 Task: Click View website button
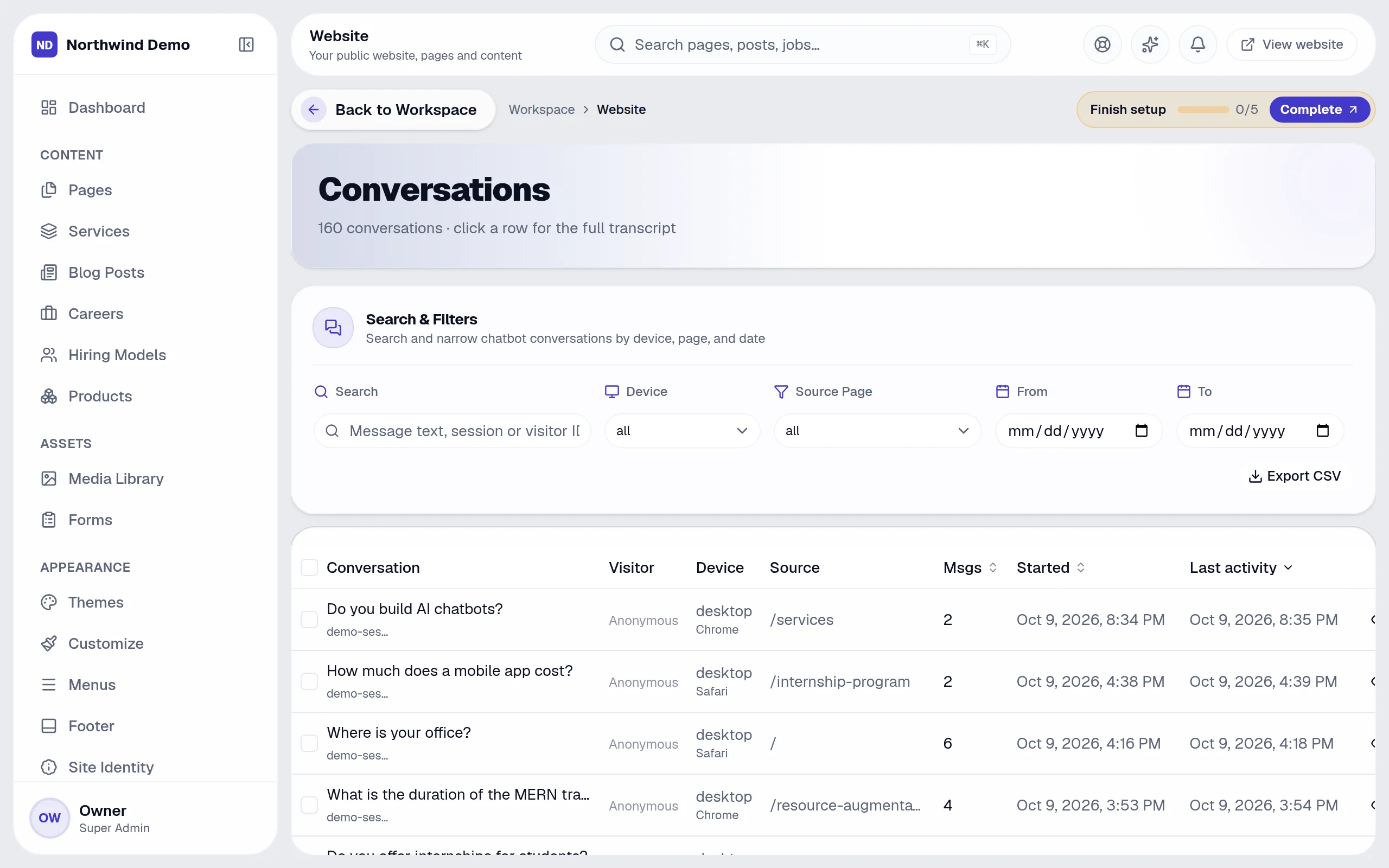[1291, 44]
